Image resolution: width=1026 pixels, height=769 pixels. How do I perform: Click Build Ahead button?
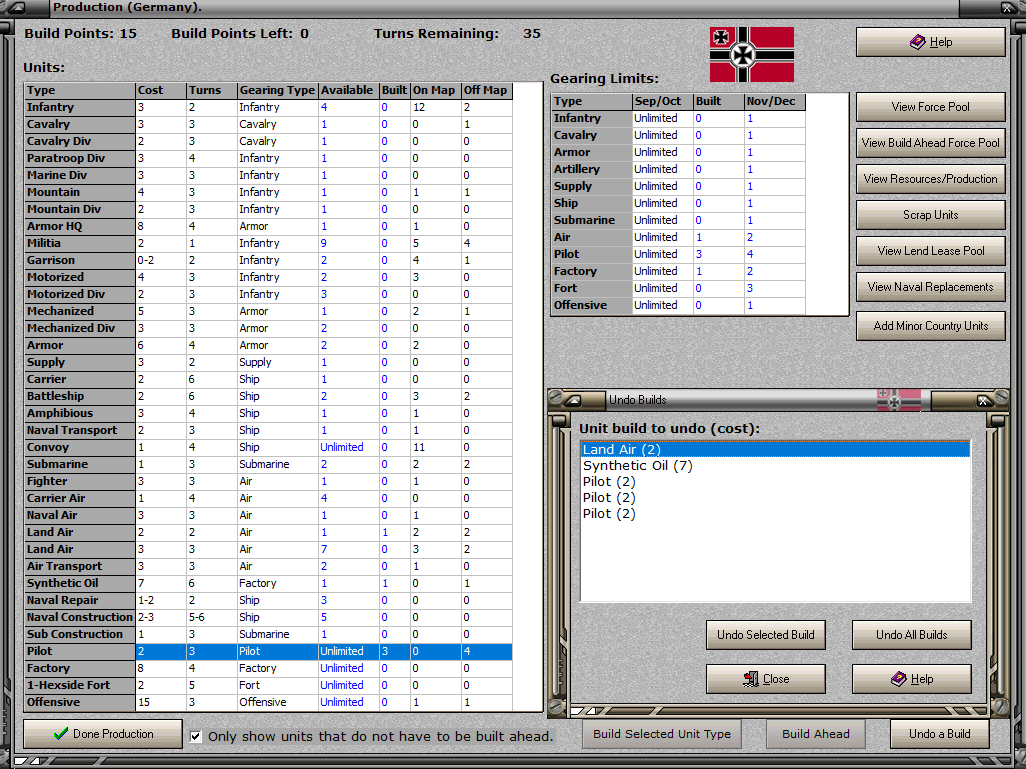point(815,734)
